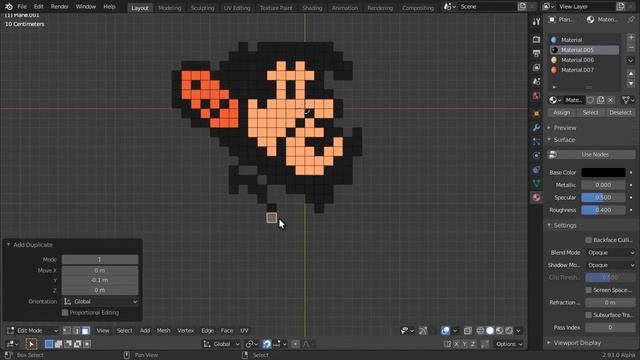640x360 pixels.
Task: Open material slot specials dropdown arrow
Action: click(631, 60)
